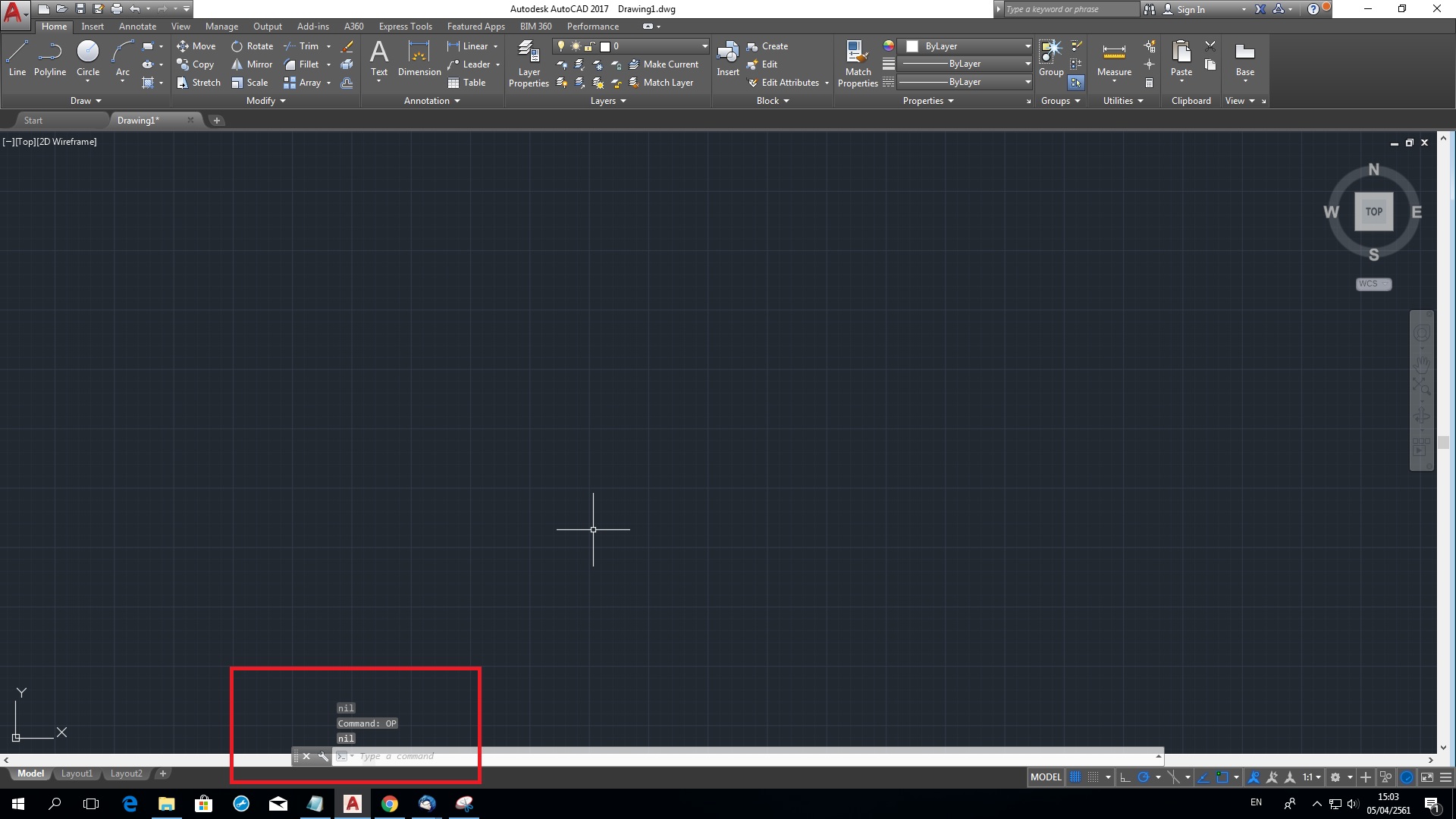1456x819 pixels.
Task: Expand the Modify panel
Action: coord(265,100)
